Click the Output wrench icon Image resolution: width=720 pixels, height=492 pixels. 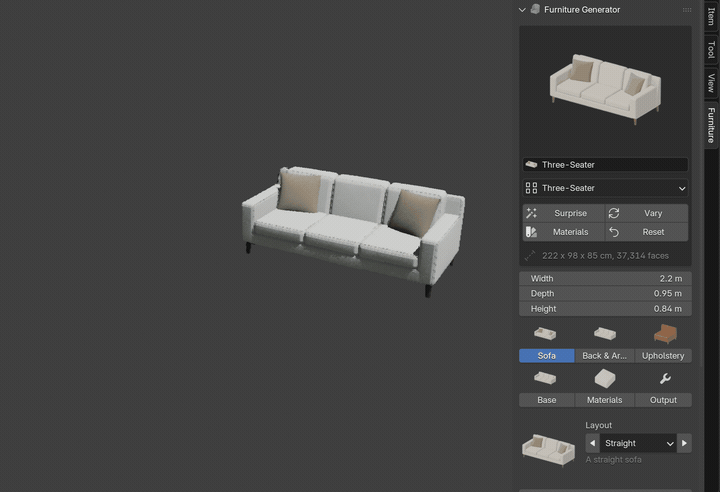pos(665,379)
